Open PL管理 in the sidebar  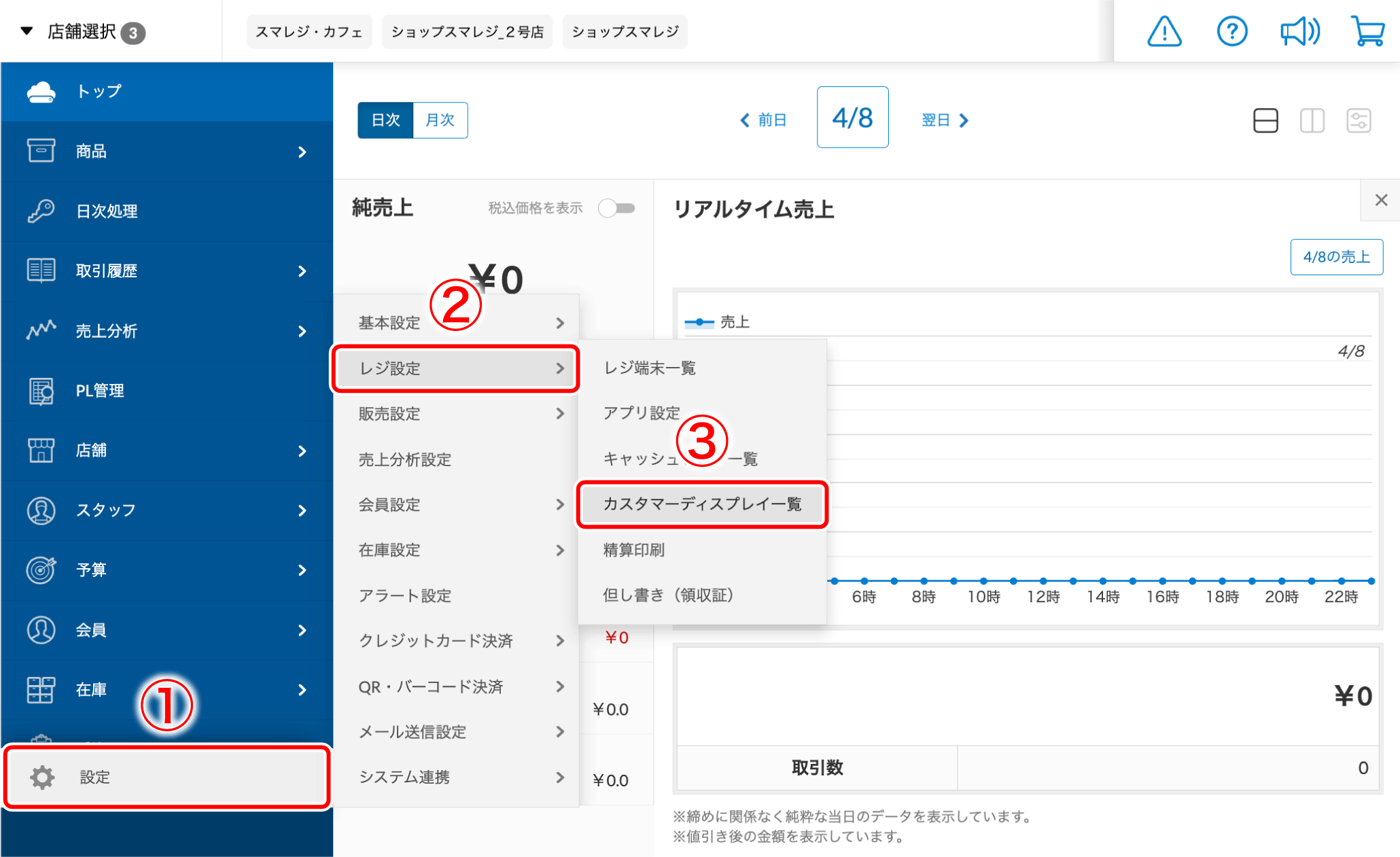pos(167,391)
